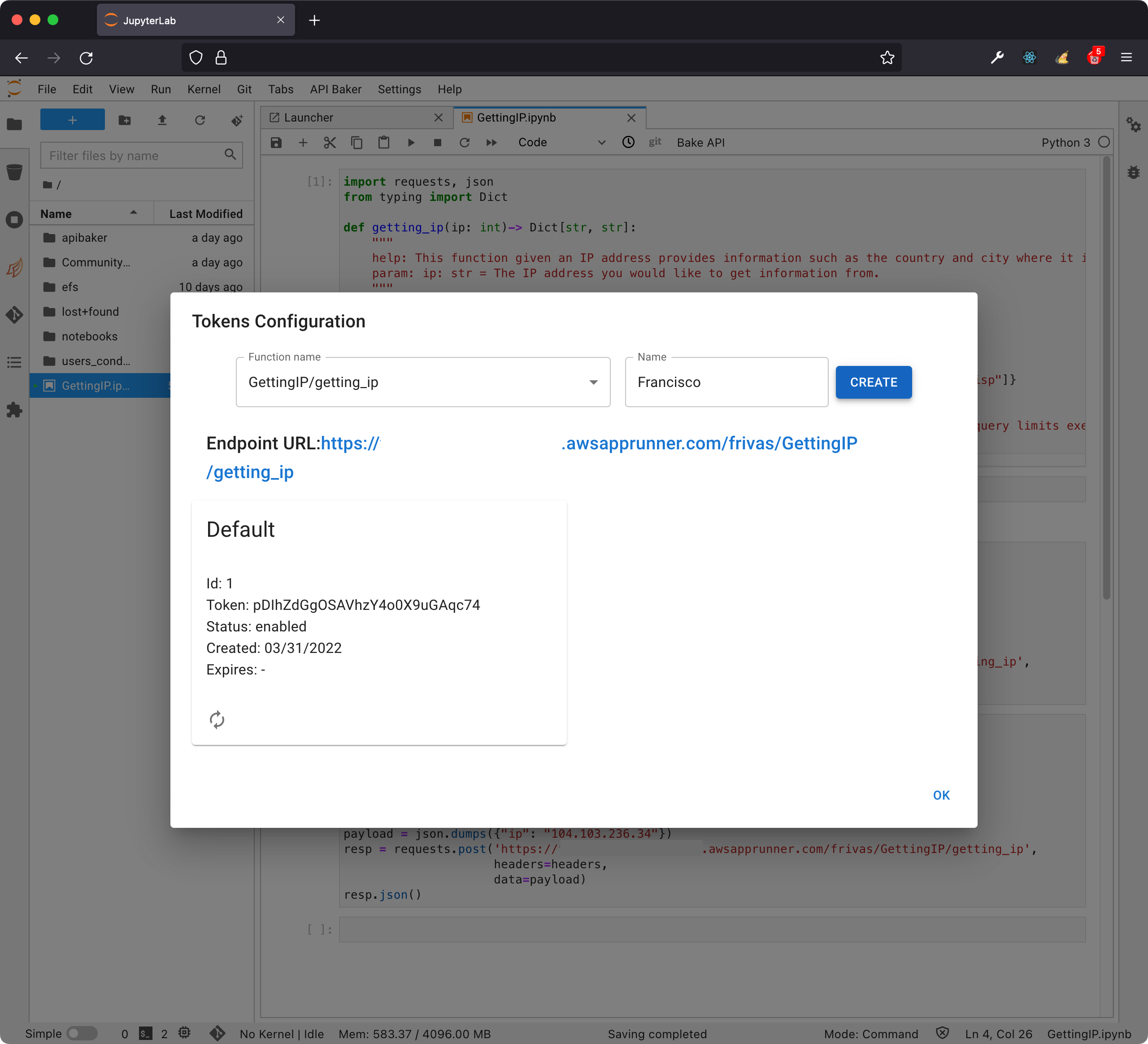Click the run cell play icon
Screen dimensions: 1148x1044
411,143
